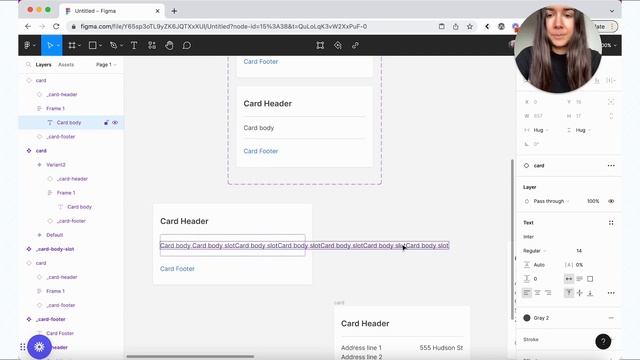640x360 pixels.
Task: Open text style library four-dots icon
Action: (611, 223)
